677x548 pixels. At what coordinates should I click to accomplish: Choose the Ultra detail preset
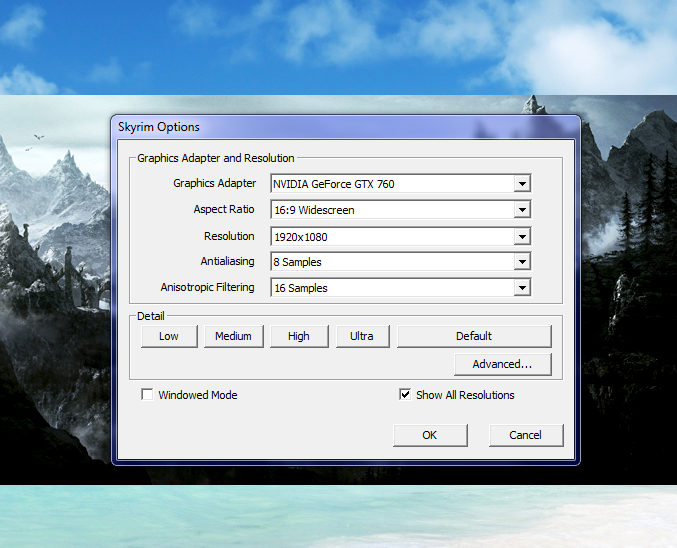pyautogui.click(x=362, y=336)
